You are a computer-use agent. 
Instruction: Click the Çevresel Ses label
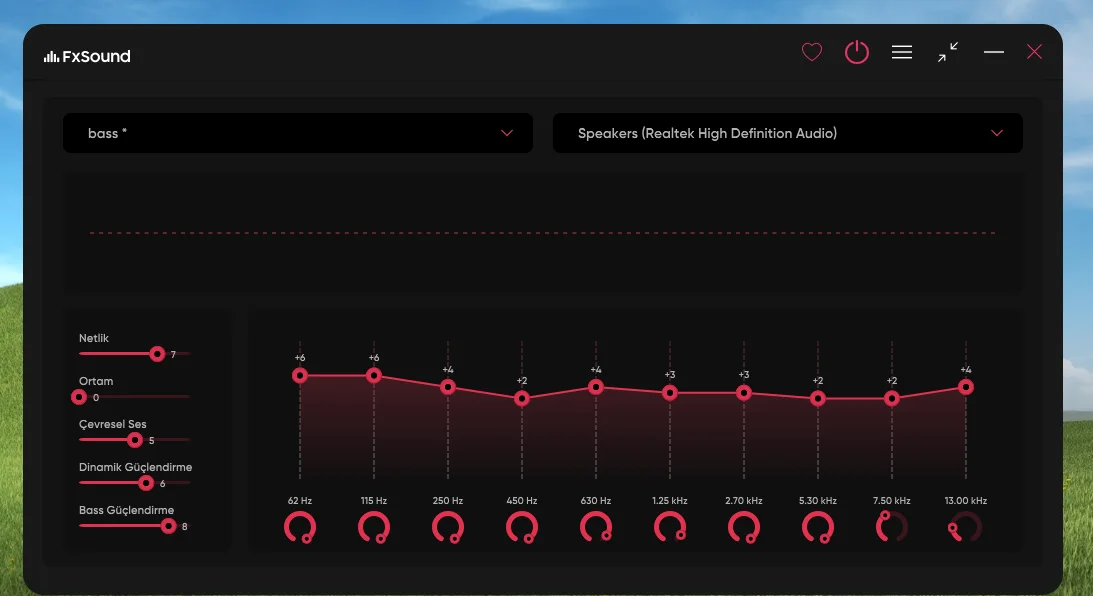coord(112,425)
